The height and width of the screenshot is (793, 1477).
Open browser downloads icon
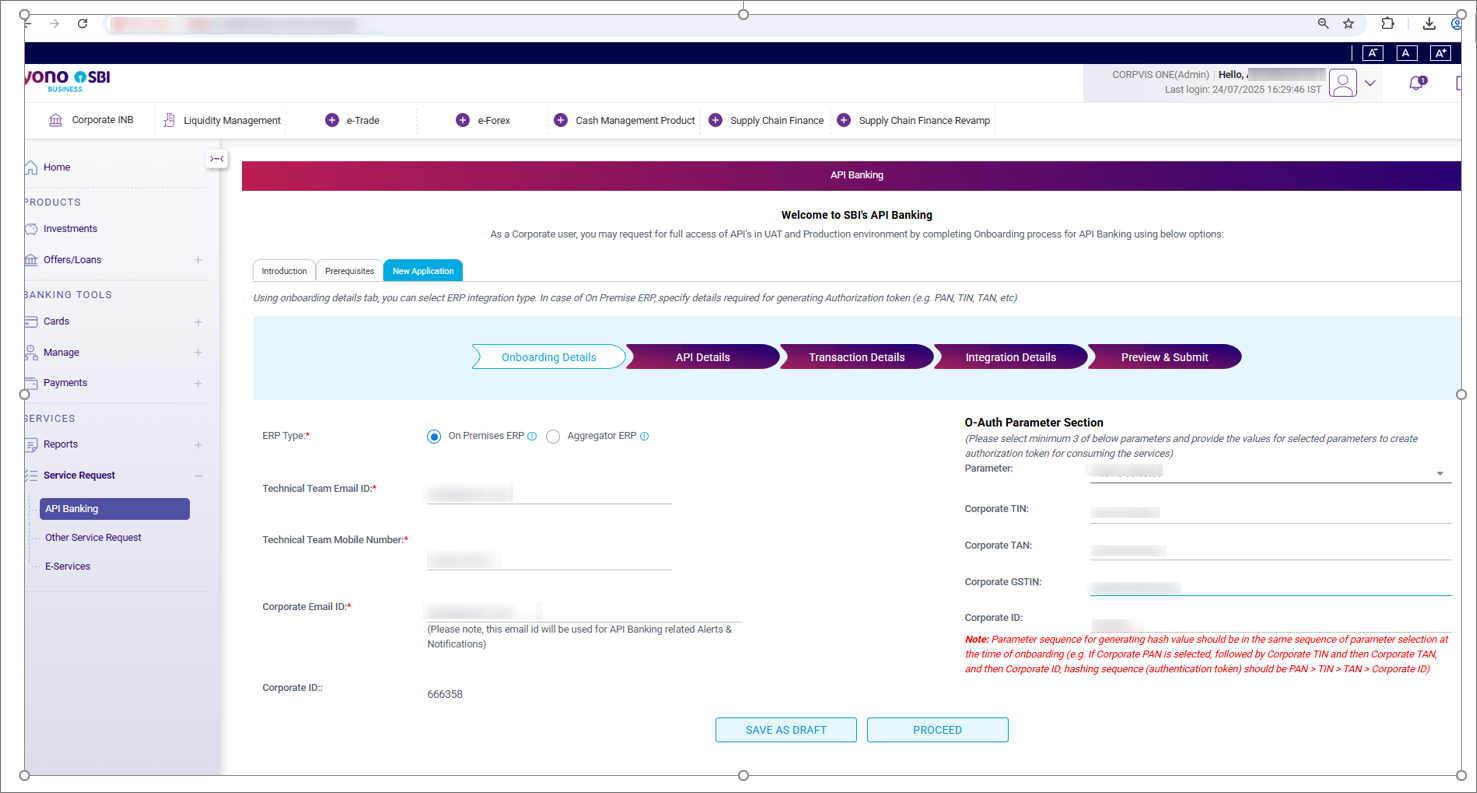point(1429,23)
